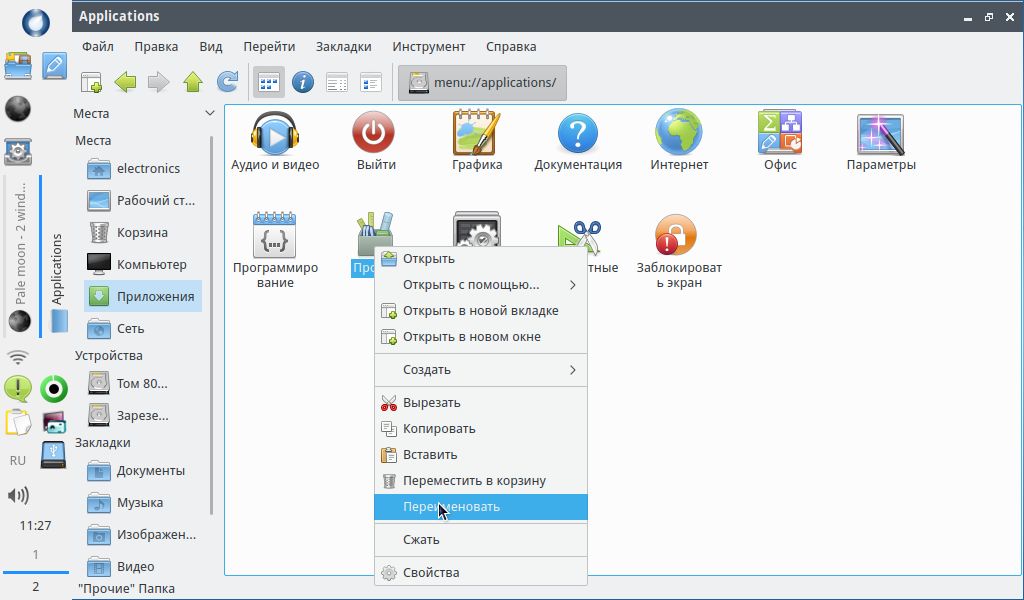Image resolution: width=1024 pixels, height=600 pixels.
Task: Open the Инструмент menu
Action: [x=428, y=46]
